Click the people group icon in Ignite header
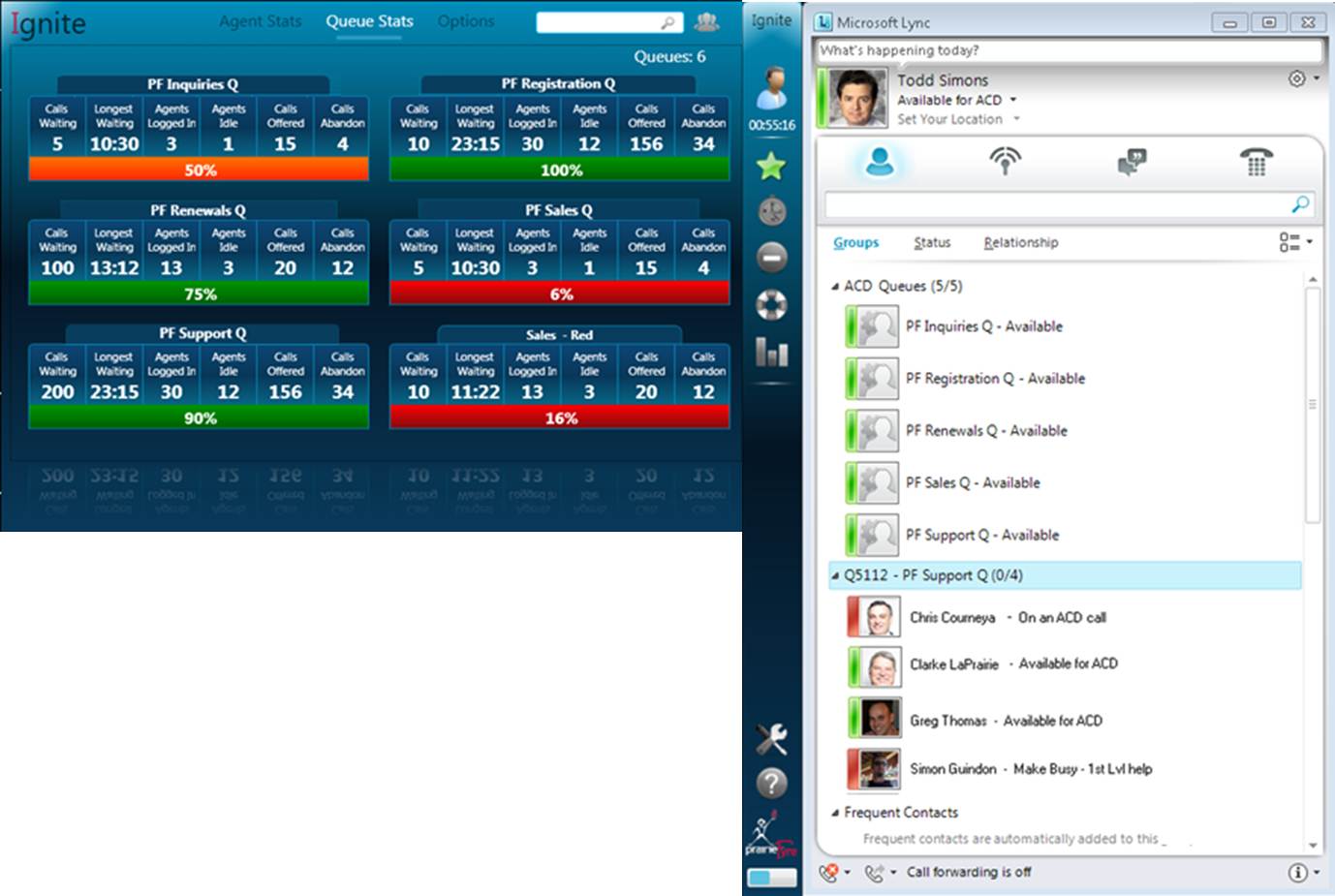This screenshot has width=1335, height=896. coord(707,21)
